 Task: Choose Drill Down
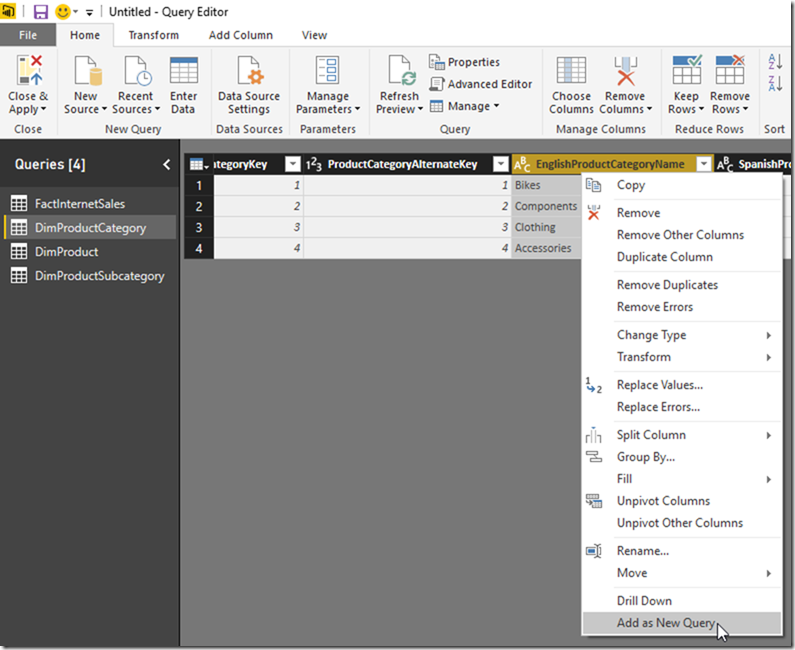pyautogui.click(x=682, y=601)
